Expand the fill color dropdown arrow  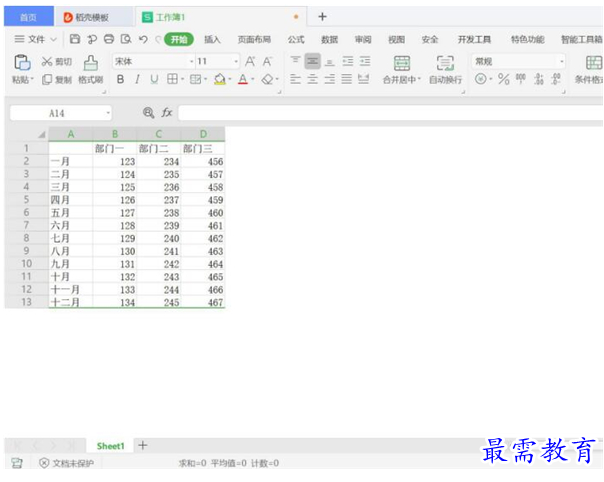[230, 79]
